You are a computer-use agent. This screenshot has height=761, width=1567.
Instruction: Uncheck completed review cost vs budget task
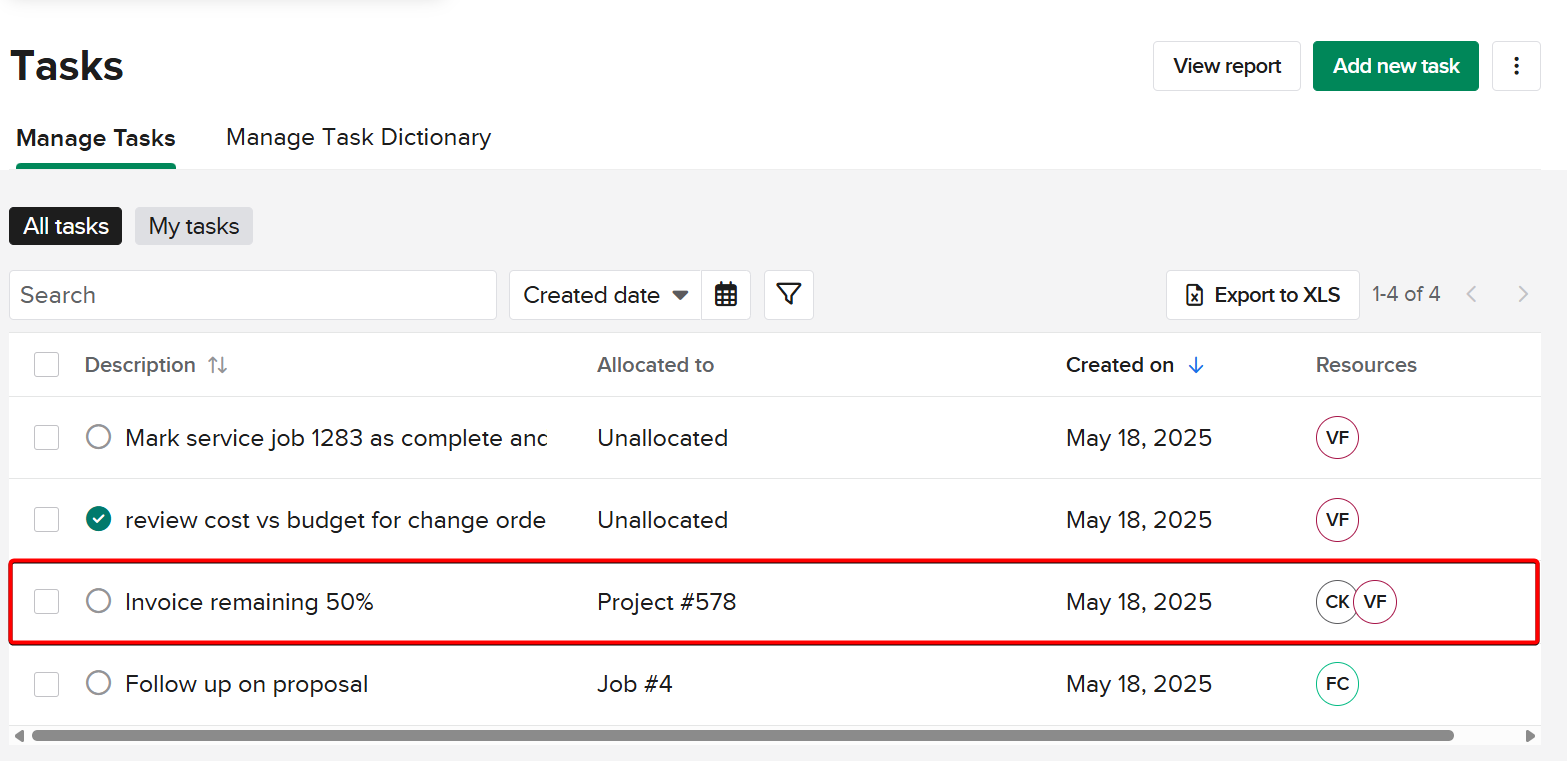98,520
